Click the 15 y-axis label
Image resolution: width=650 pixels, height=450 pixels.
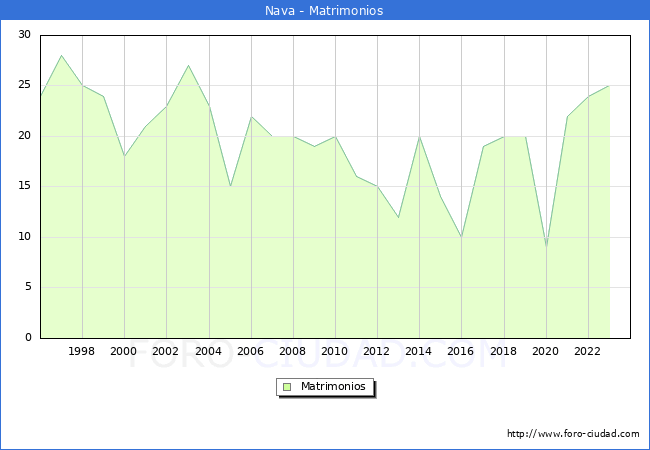24,186
